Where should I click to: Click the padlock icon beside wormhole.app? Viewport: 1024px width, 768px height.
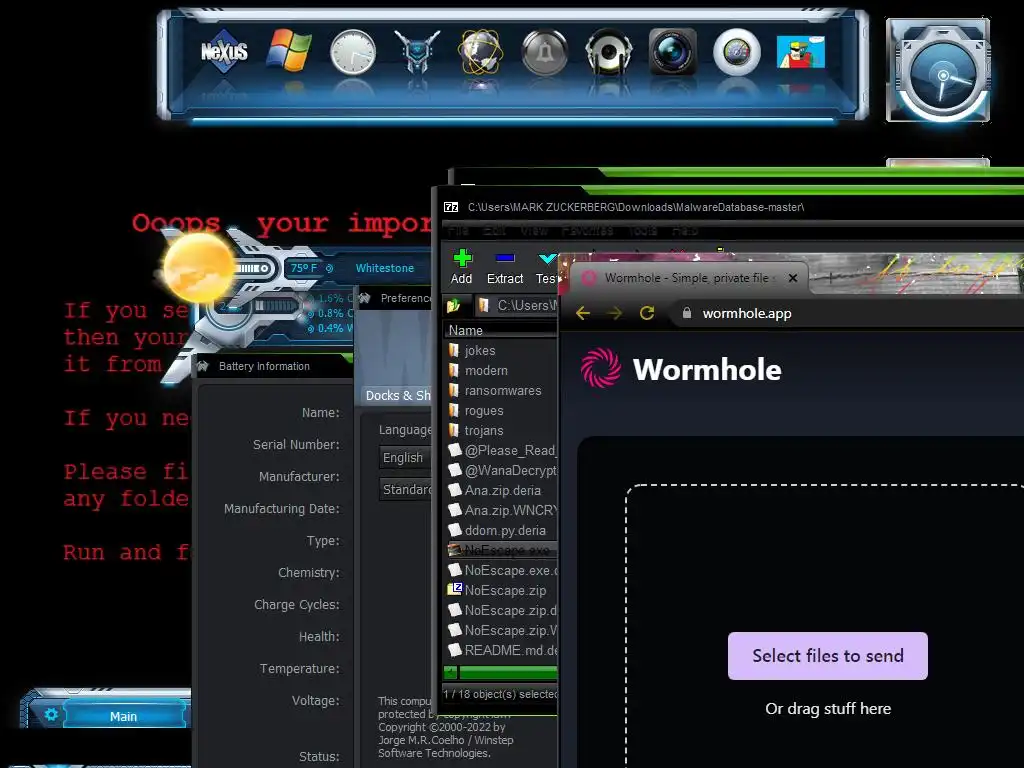[x=686, y=313]
